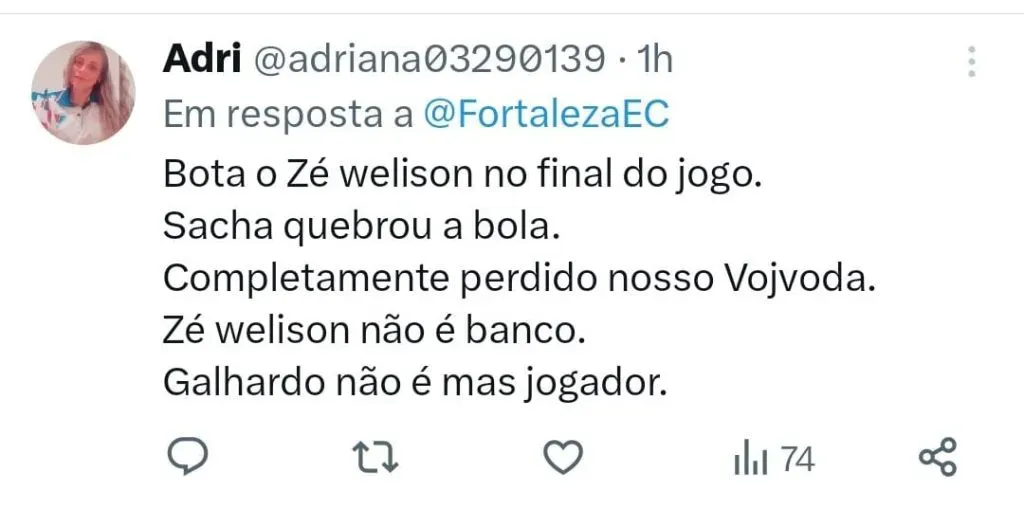This screenshot has height=509, width=1024.
Task: Click the 'Em resposta a' label
Action: [288, 116]
